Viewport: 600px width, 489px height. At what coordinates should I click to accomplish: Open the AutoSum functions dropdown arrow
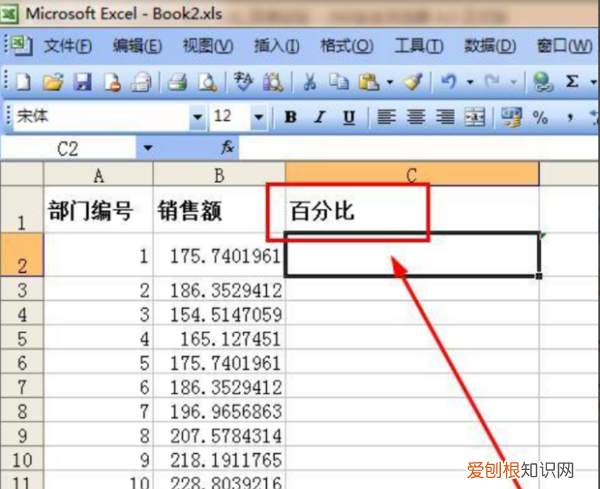(593, 82)
